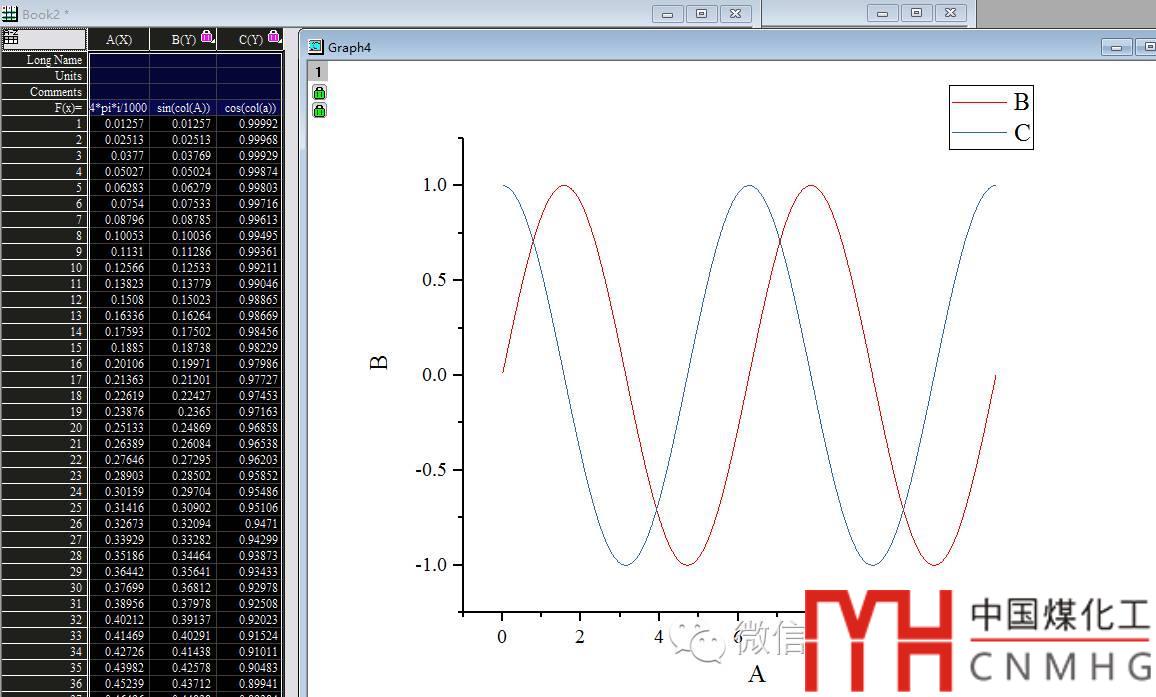Screen dimensions: 1156x697
Task: Click the red B line in the legend
Action: 978,102
